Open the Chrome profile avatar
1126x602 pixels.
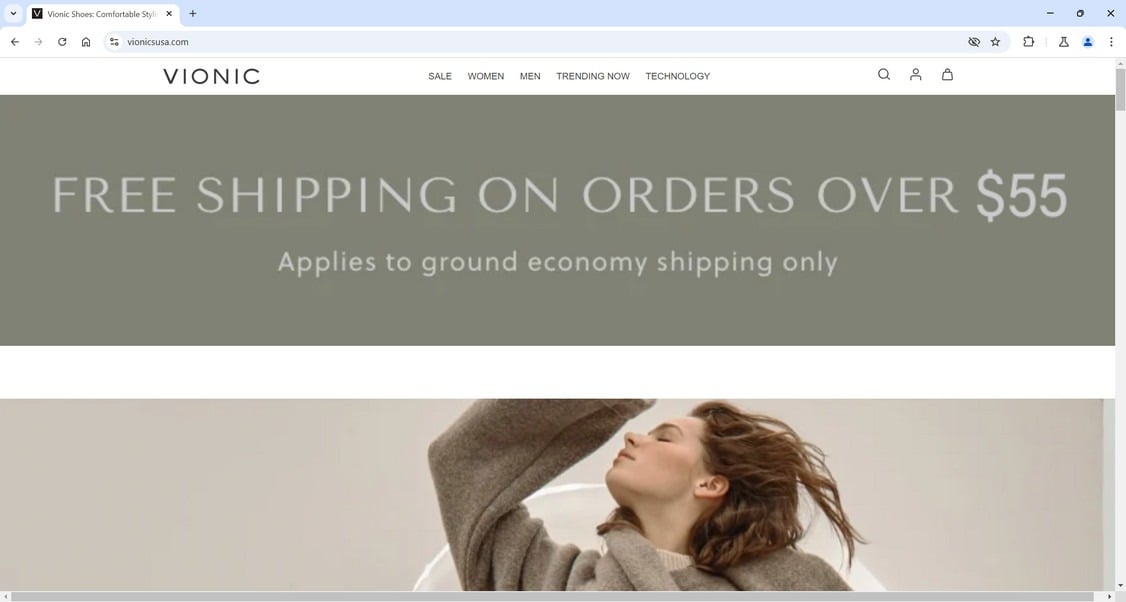[x=1087, y=42]
